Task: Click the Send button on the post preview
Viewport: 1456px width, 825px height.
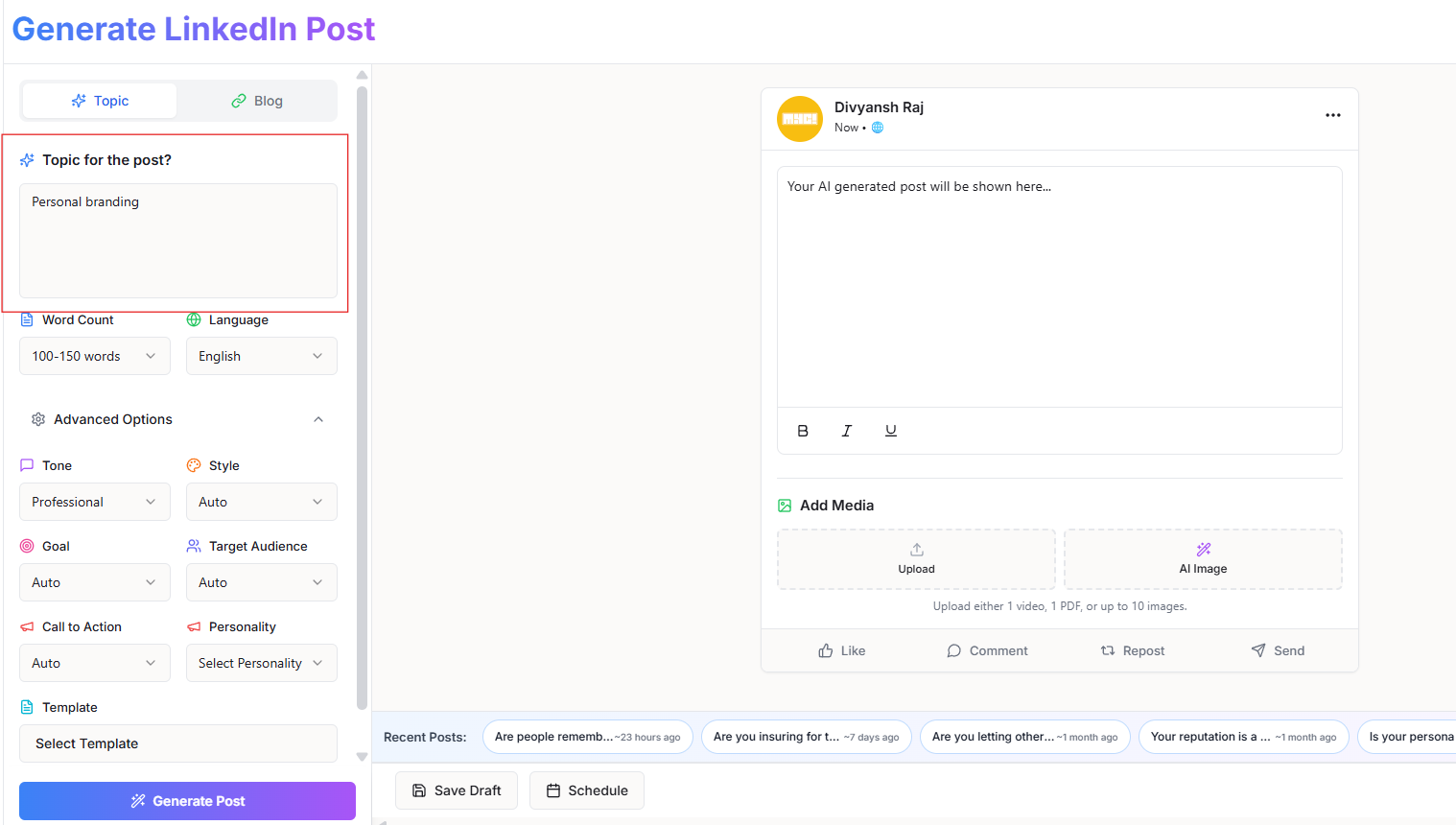Action: (x=1278, y=650)
